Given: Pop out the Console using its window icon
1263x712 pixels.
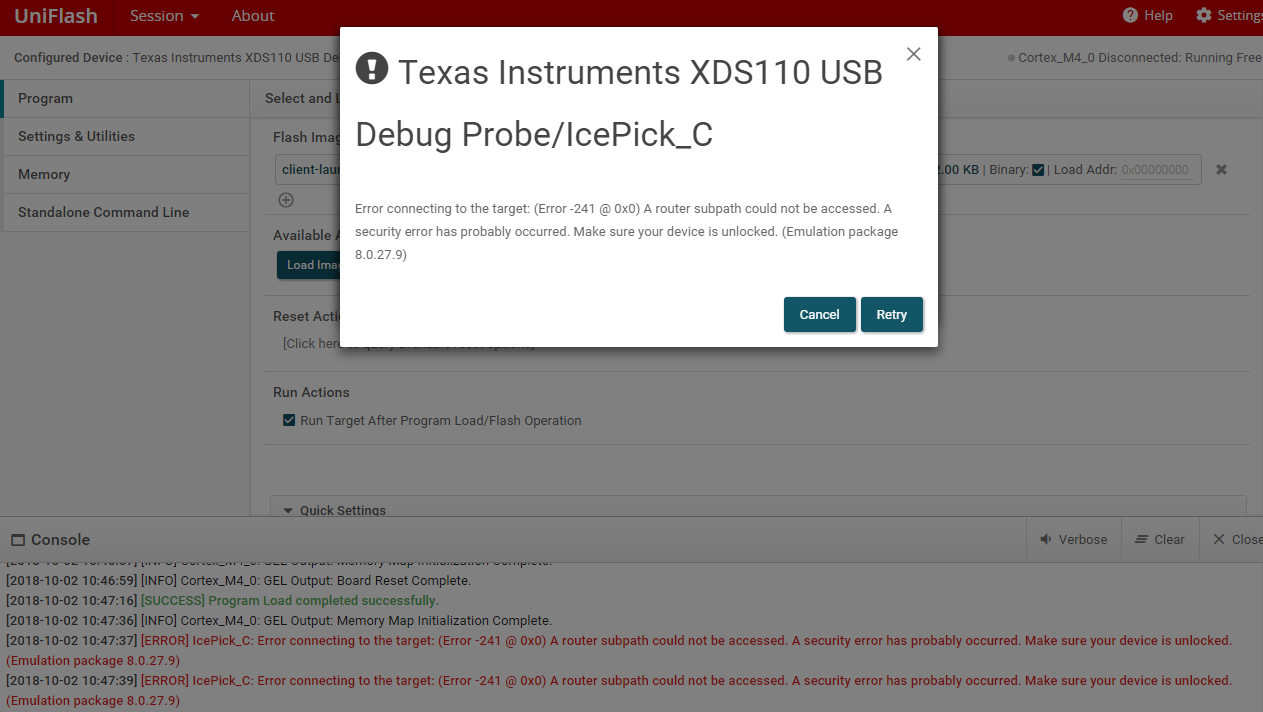Looking at the screenshot, I should coord(17,539).
